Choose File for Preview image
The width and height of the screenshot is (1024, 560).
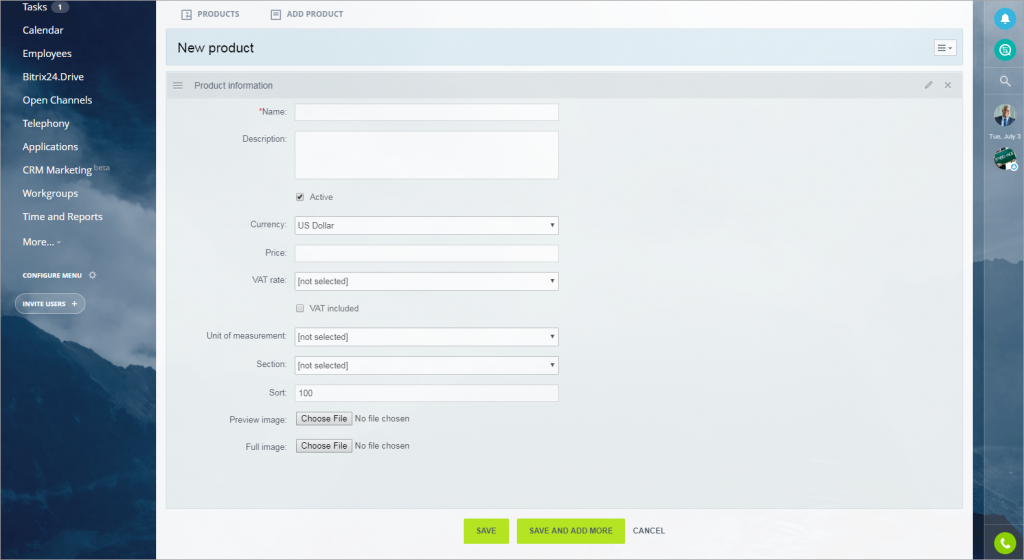(324, 418)
